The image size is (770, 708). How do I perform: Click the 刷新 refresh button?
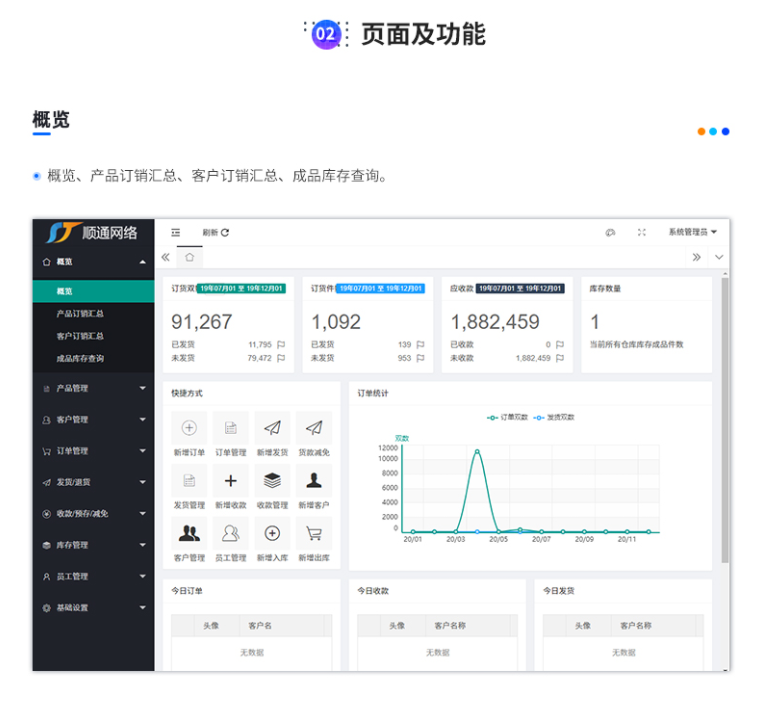click(x=215, y=232)
